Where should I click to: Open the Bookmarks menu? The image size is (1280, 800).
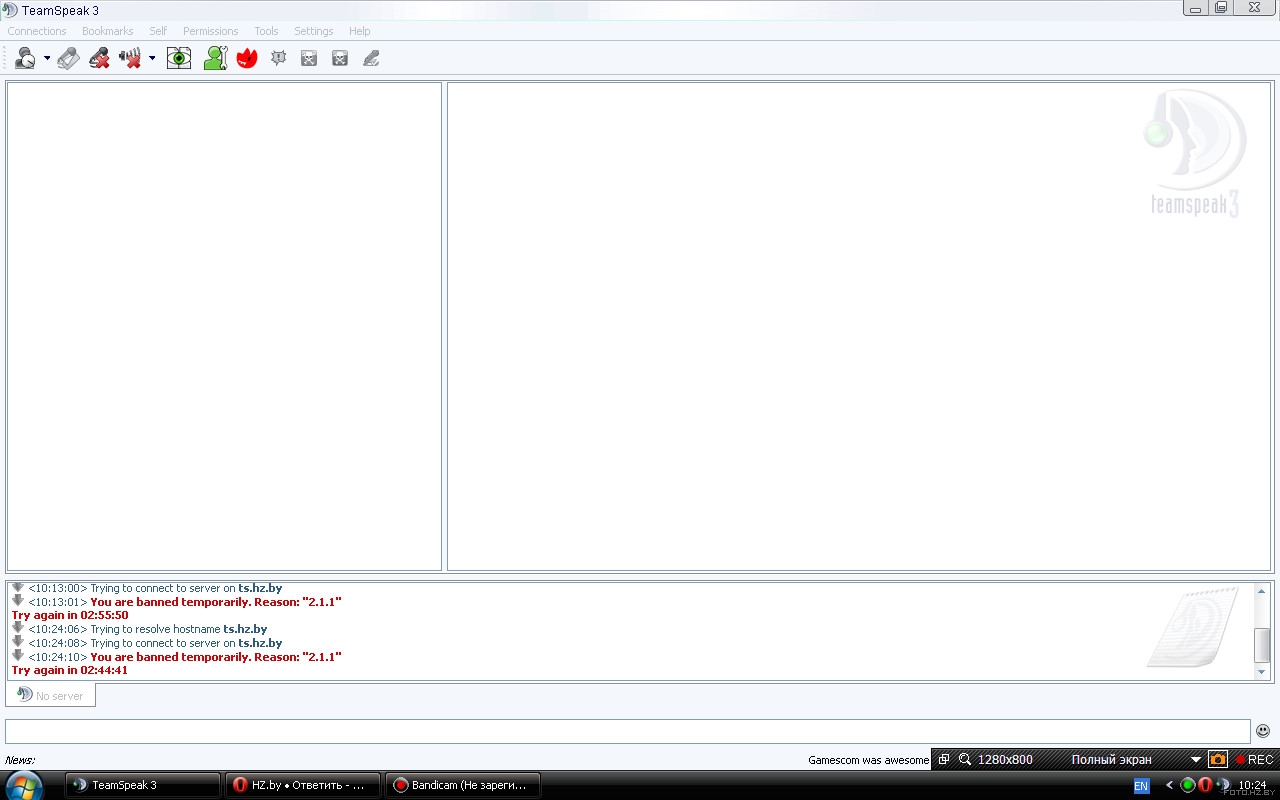108,31
